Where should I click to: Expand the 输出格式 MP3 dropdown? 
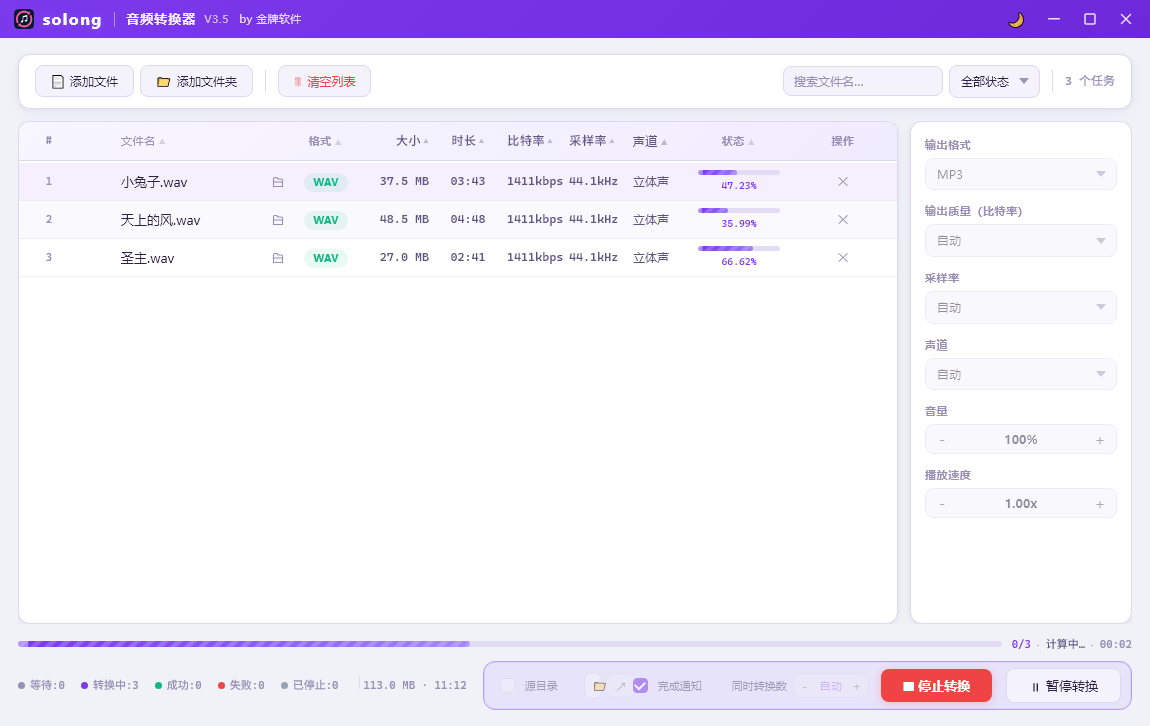pos(1020,175)
